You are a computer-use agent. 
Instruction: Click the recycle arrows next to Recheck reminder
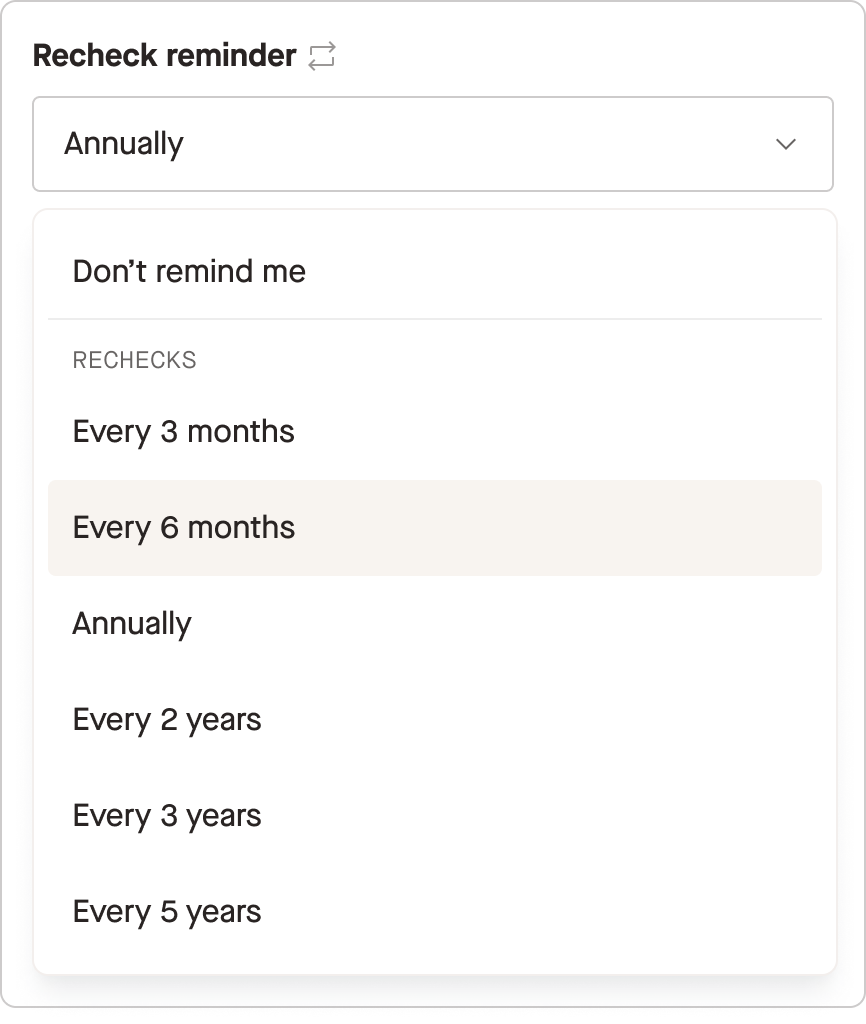[320, 56]
